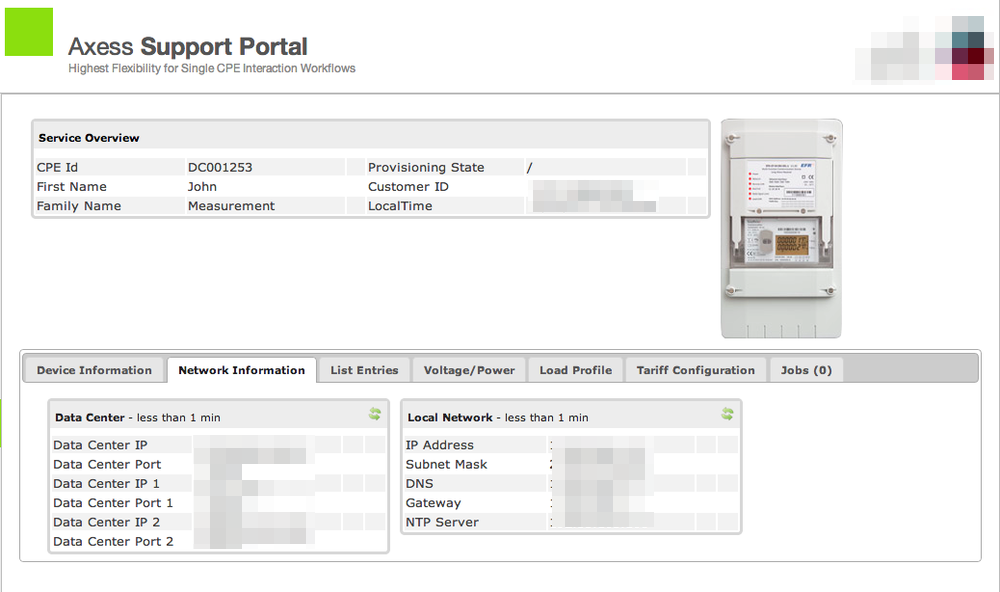Click the Data Center IP label
This screenshot has width=1000, height=592.
[x=100, y=445]
